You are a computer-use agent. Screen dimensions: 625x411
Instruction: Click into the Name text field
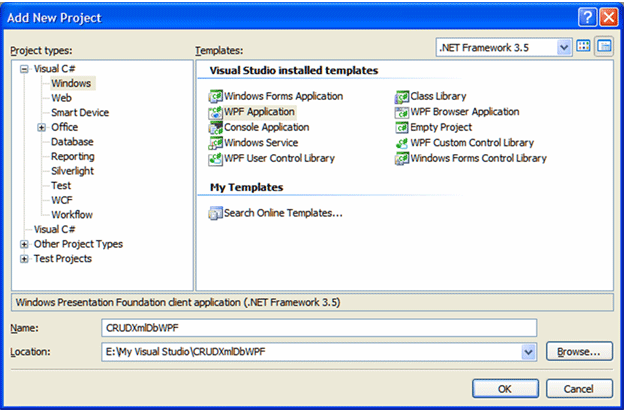[x=319, y=328]
